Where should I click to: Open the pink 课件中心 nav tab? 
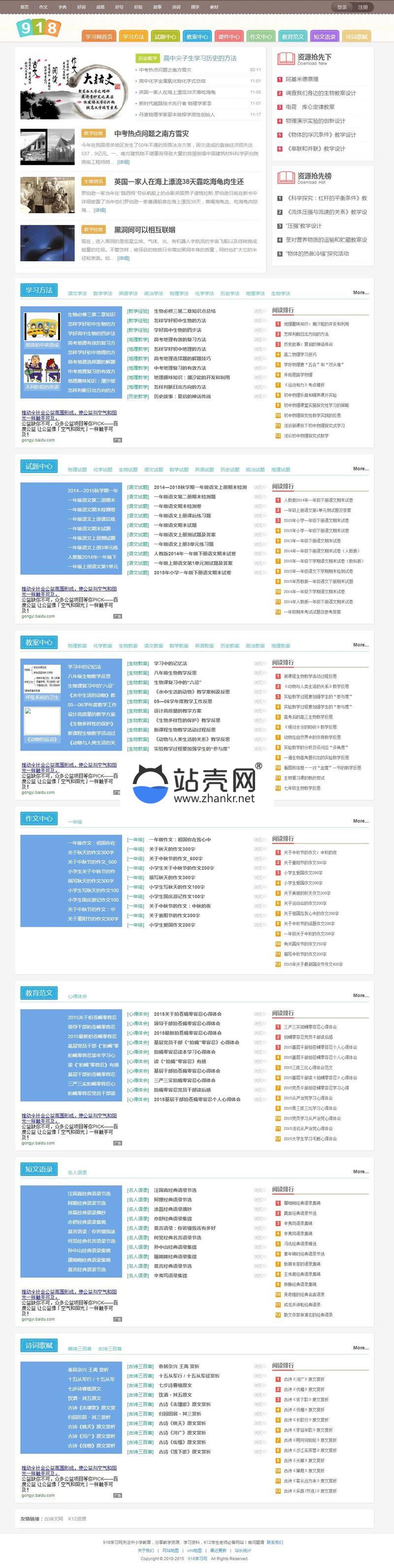click(x=229, y=36)
